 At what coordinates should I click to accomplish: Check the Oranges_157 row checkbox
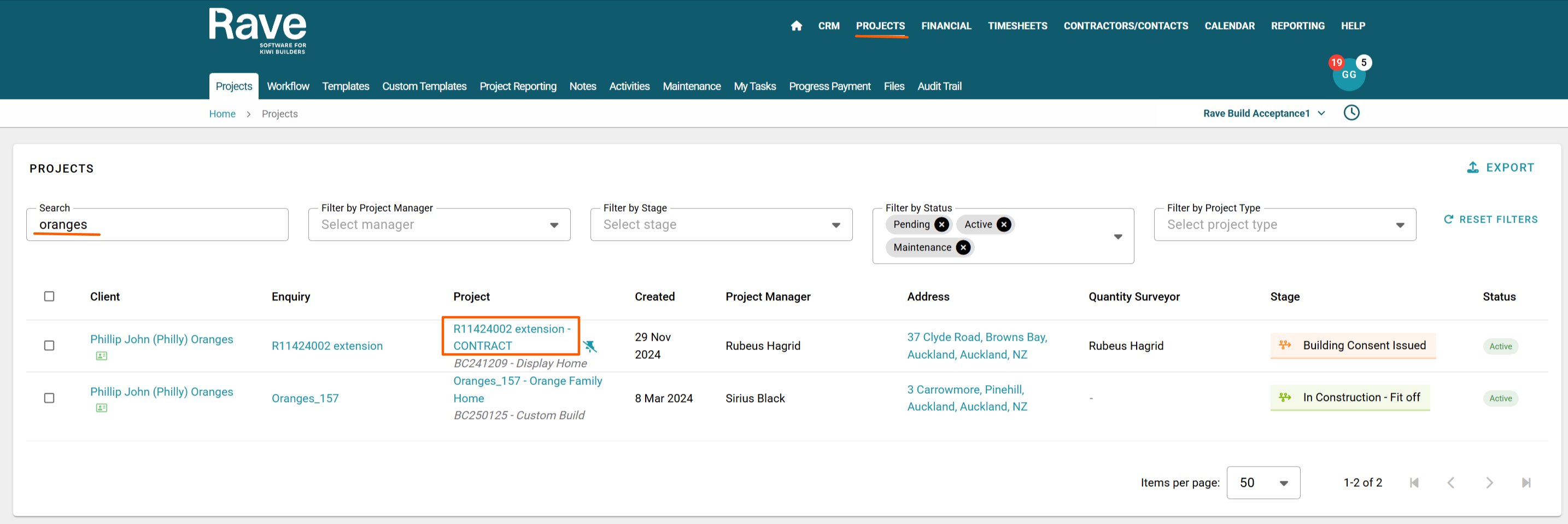pos(49,398)
